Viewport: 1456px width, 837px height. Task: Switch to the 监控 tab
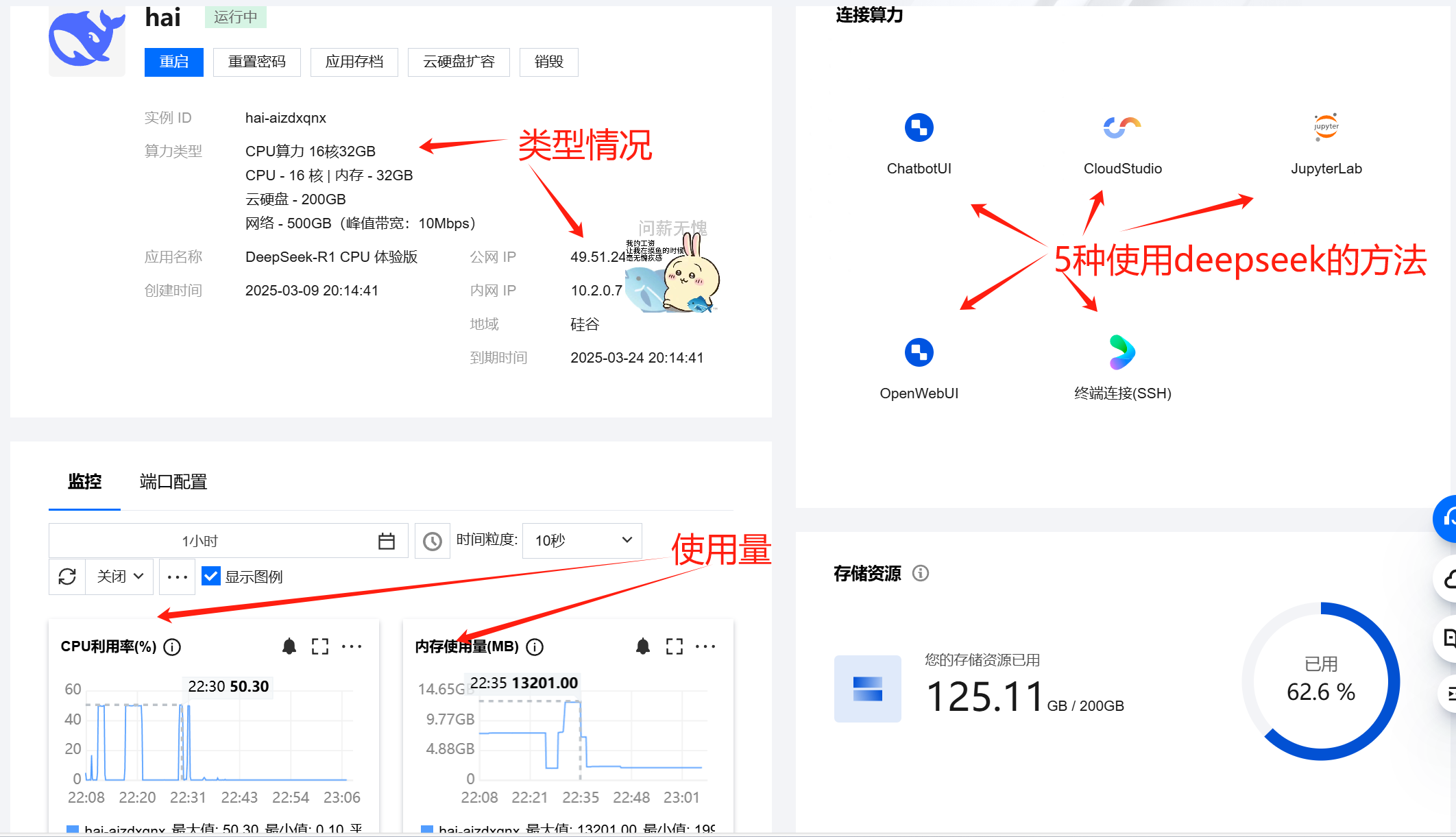point(84,482)
